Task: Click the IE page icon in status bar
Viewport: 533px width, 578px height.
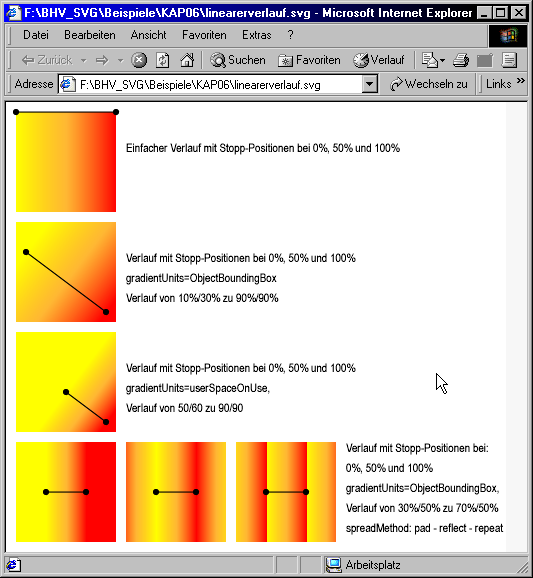Action: click(13, 565)
